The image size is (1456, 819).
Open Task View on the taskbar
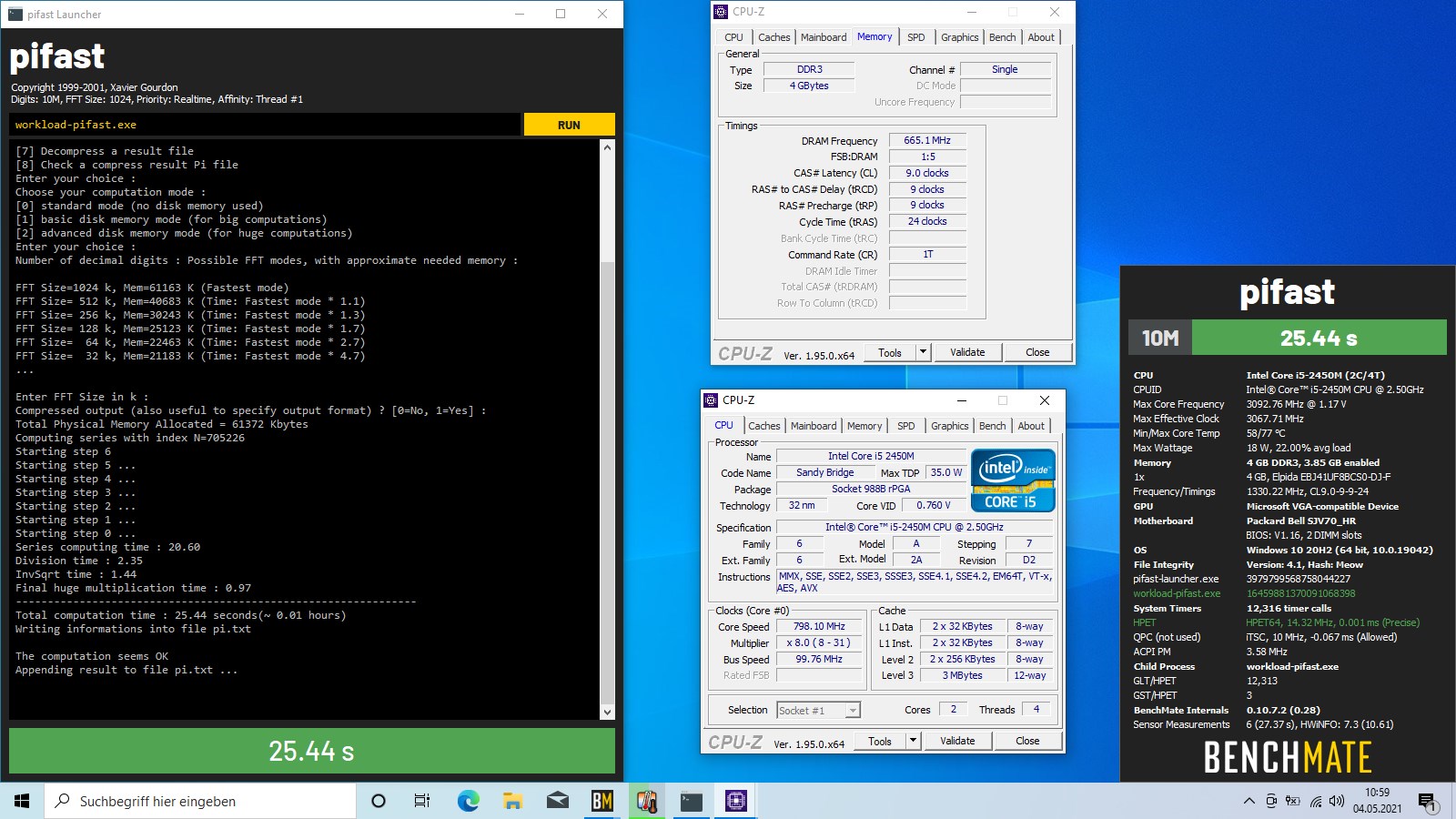pyautogui.click(x=422, y=801)
